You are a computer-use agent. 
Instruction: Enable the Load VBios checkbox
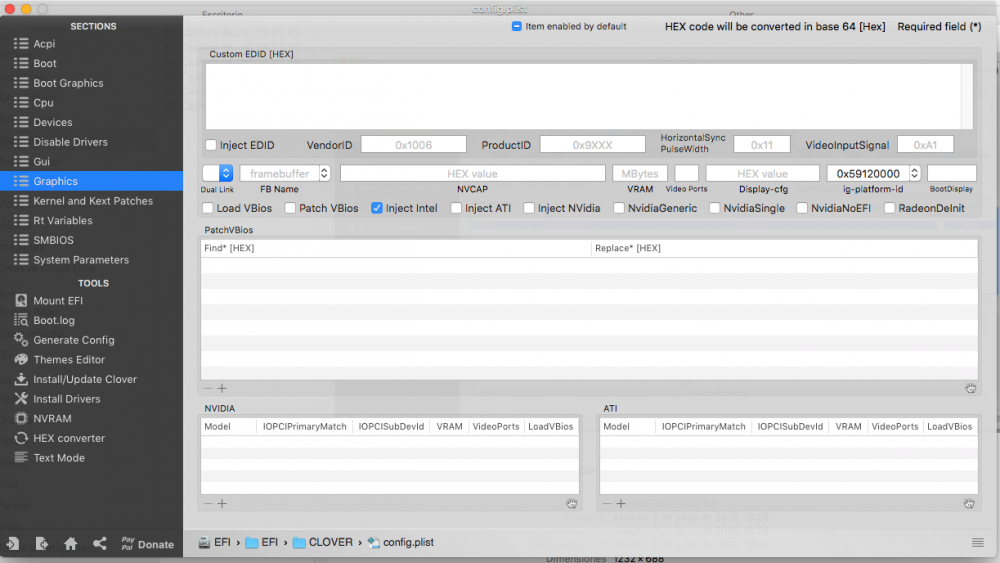point(208,208)
